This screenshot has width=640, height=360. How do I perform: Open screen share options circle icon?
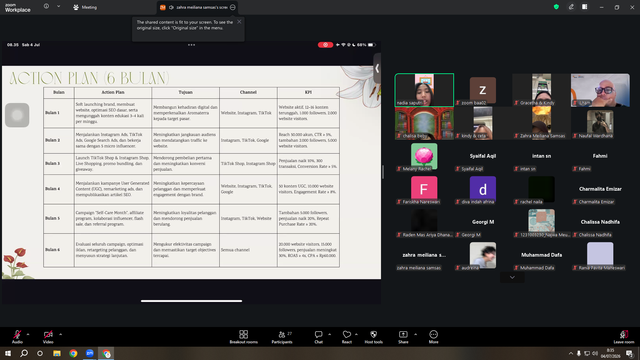click(x=233, y=7)
